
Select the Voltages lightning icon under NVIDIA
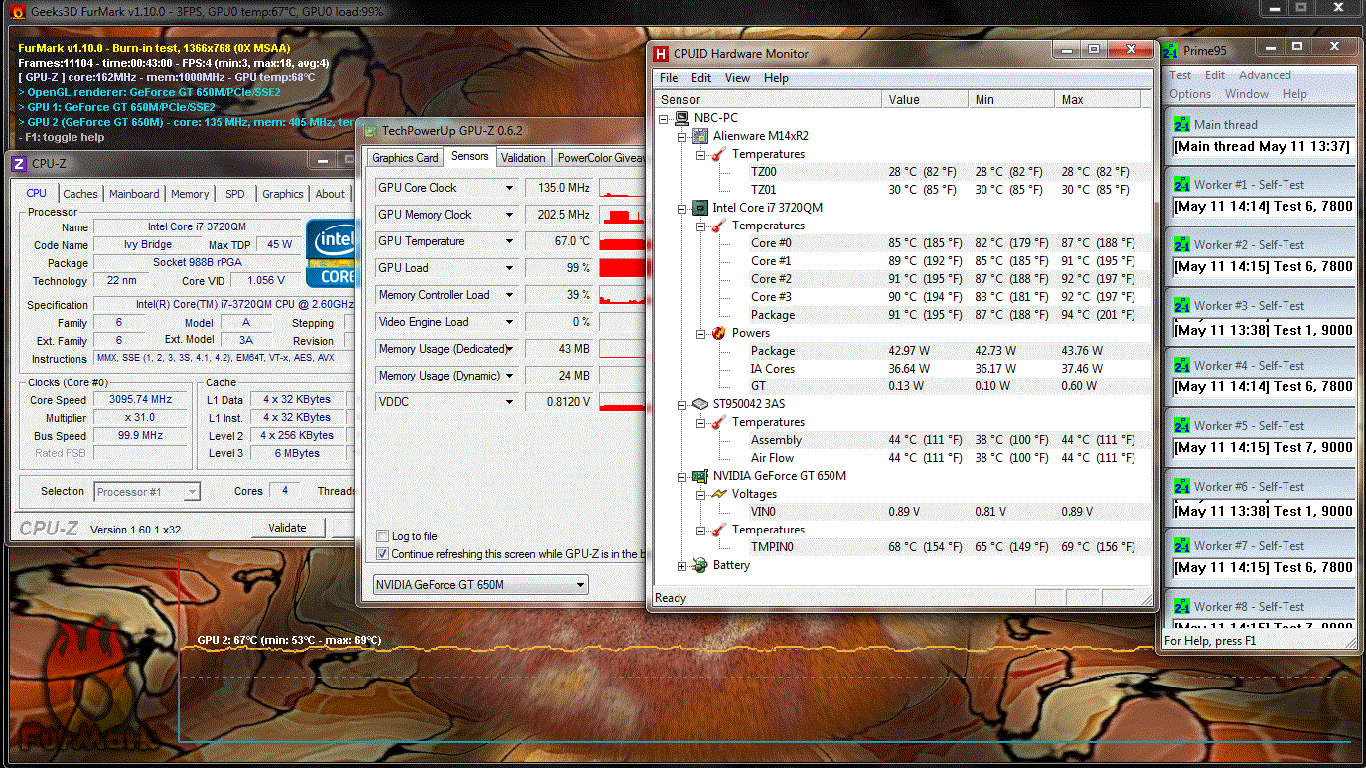(x=719, y=494)
